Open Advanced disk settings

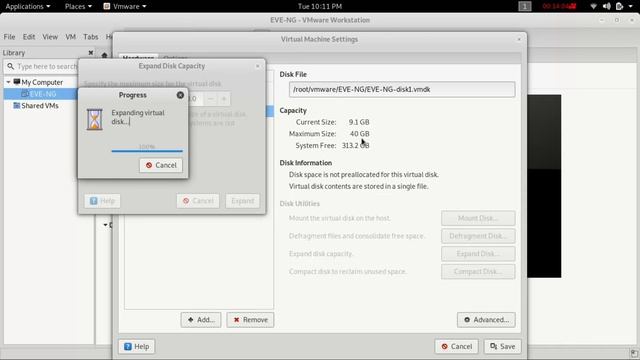point(486,320)
